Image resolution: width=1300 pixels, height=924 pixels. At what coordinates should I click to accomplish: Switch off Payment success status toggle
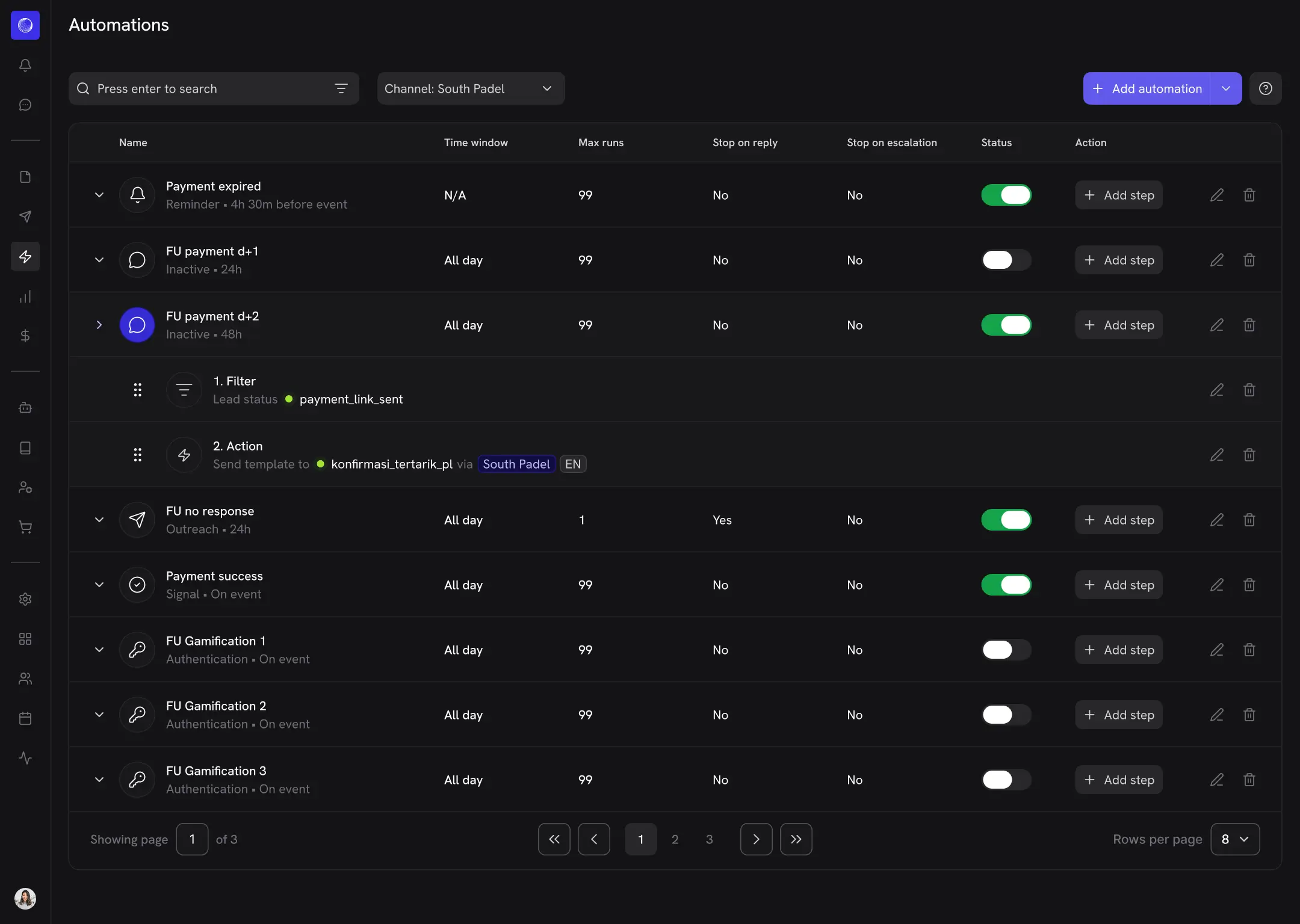[1006, 585]
